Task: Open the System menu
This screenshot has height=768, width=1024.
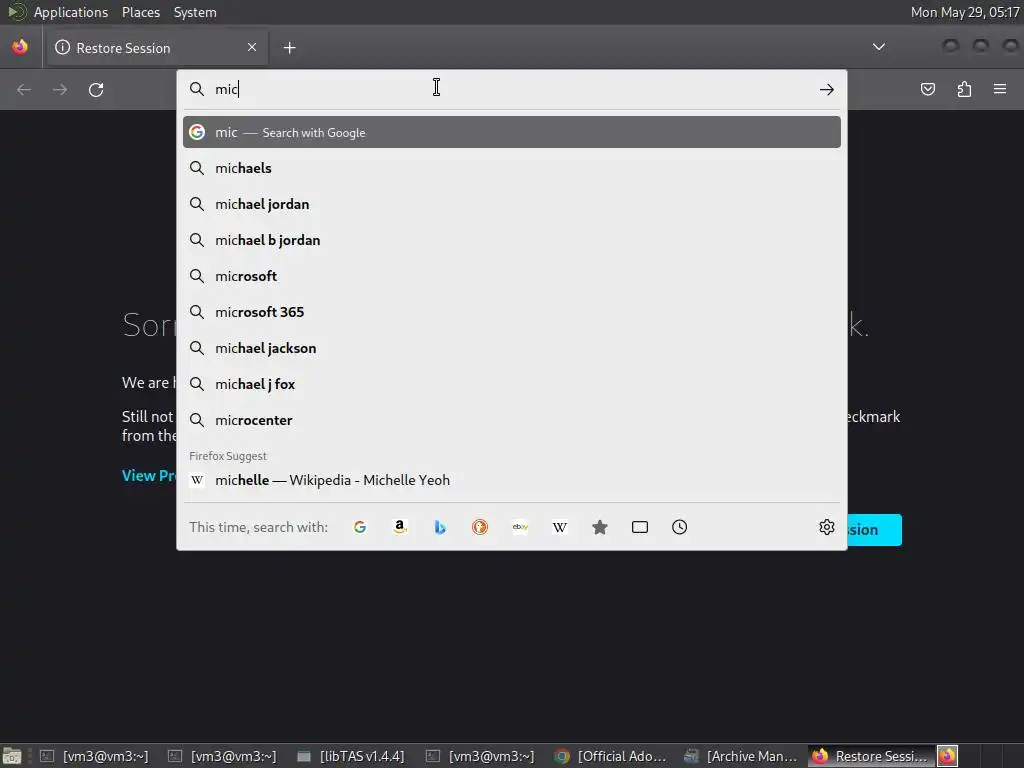Action: [x=195, y=12]
